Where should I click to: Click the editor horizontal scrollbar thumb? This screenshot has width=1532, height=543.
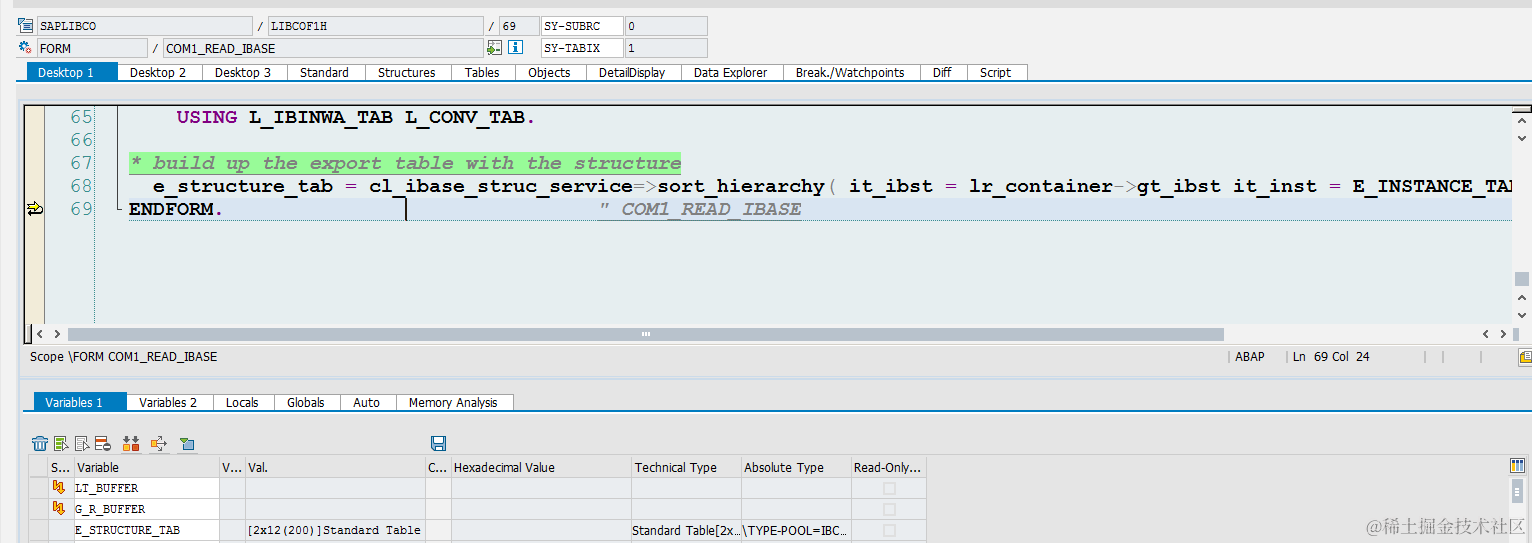point(645,334)
